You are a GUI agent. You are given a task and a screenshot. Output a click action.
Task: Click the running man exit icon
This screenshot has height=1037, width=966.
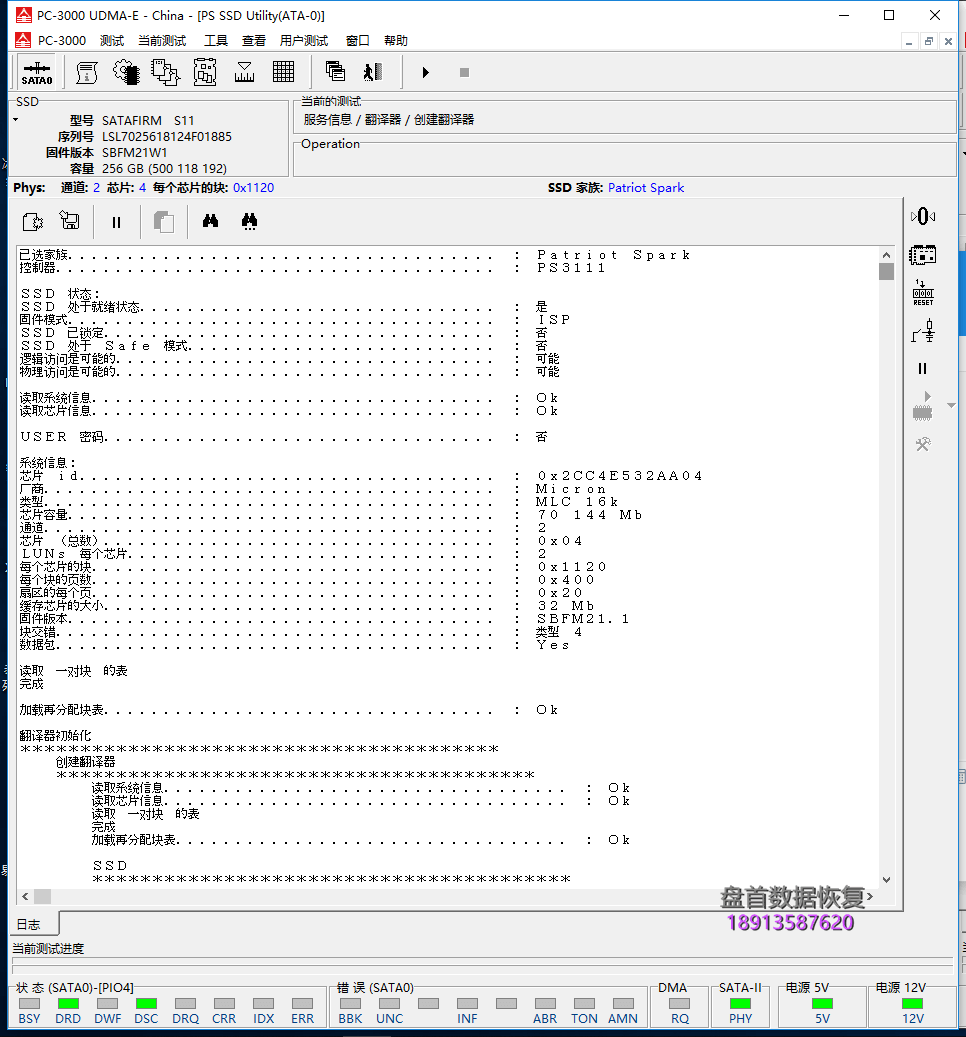coord(374,72)
